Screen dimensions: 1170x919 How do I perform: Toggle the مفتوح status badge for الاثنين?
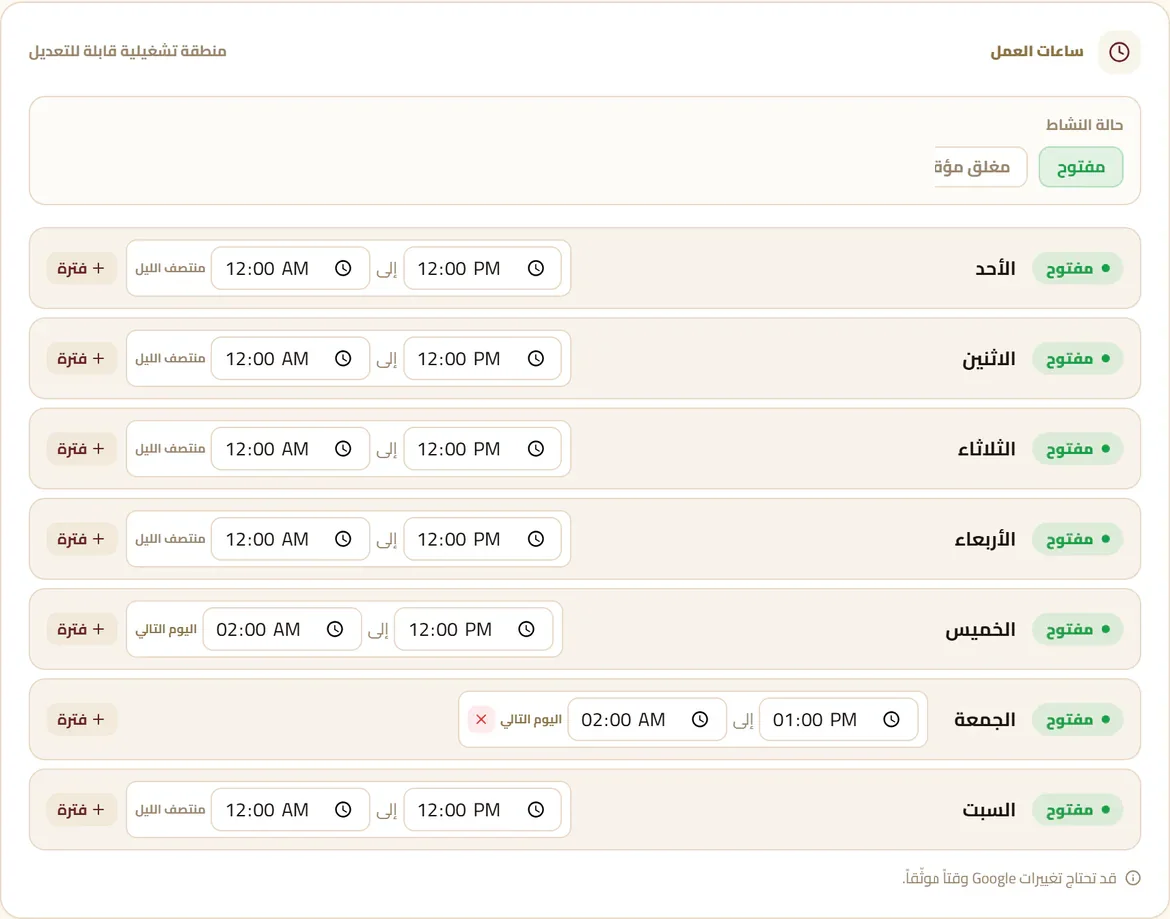coord(1077,359)
